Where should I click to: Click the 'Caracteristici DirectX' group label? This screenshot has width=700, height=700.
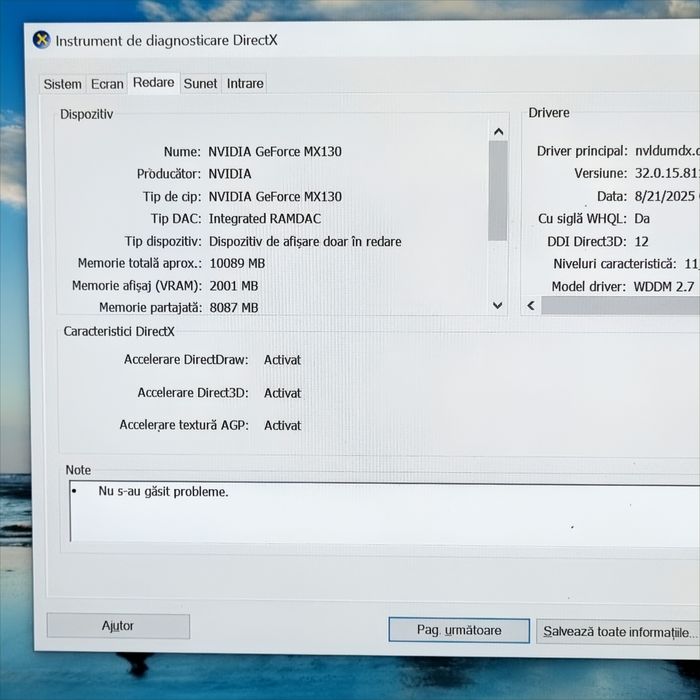pos(119,331)
